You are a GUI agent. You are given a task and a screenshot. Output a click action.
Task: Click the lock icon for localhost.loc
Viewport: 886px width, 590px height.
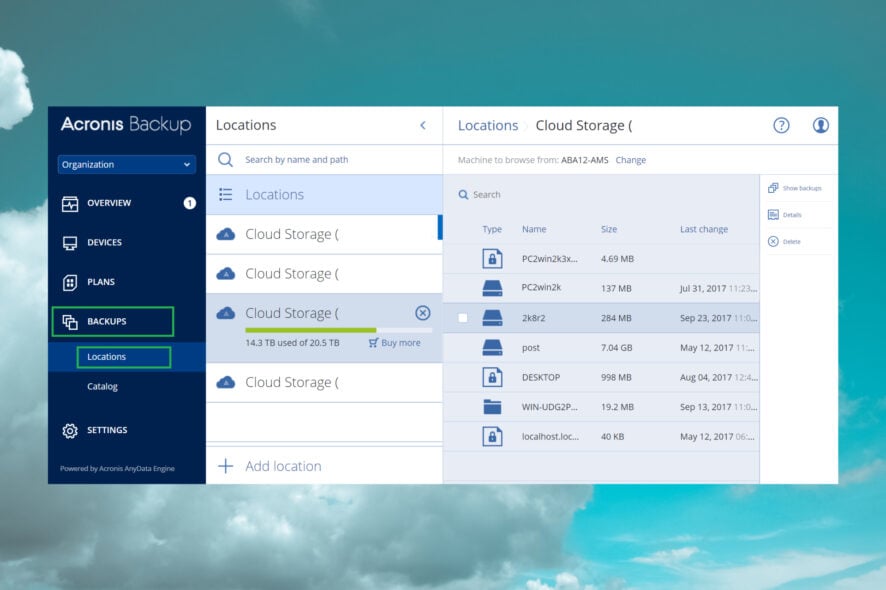tap(492, 436)
